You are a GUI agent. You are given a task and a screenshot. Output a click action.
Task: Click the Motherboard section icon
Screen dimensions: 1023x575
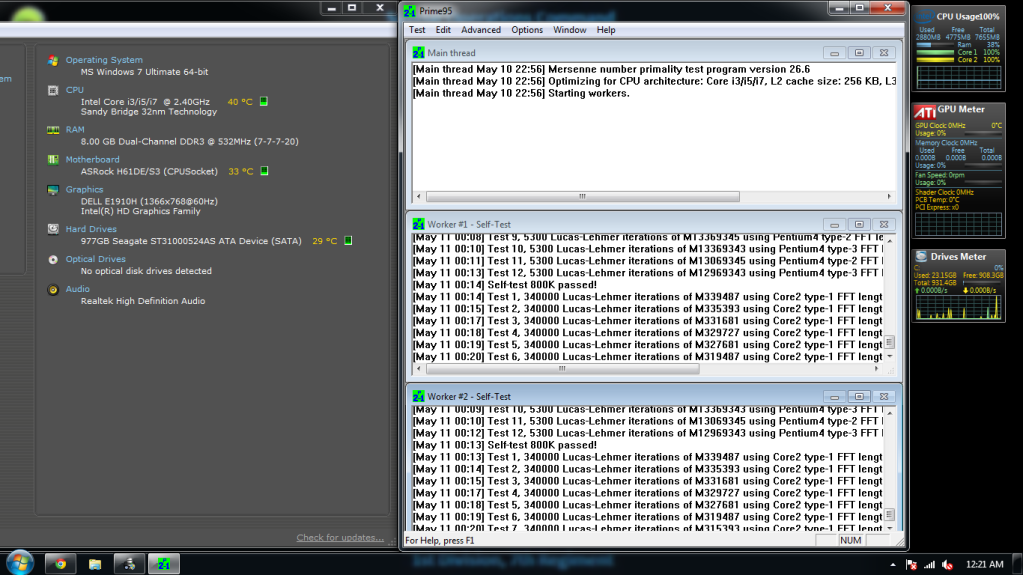tap(53, 160)
